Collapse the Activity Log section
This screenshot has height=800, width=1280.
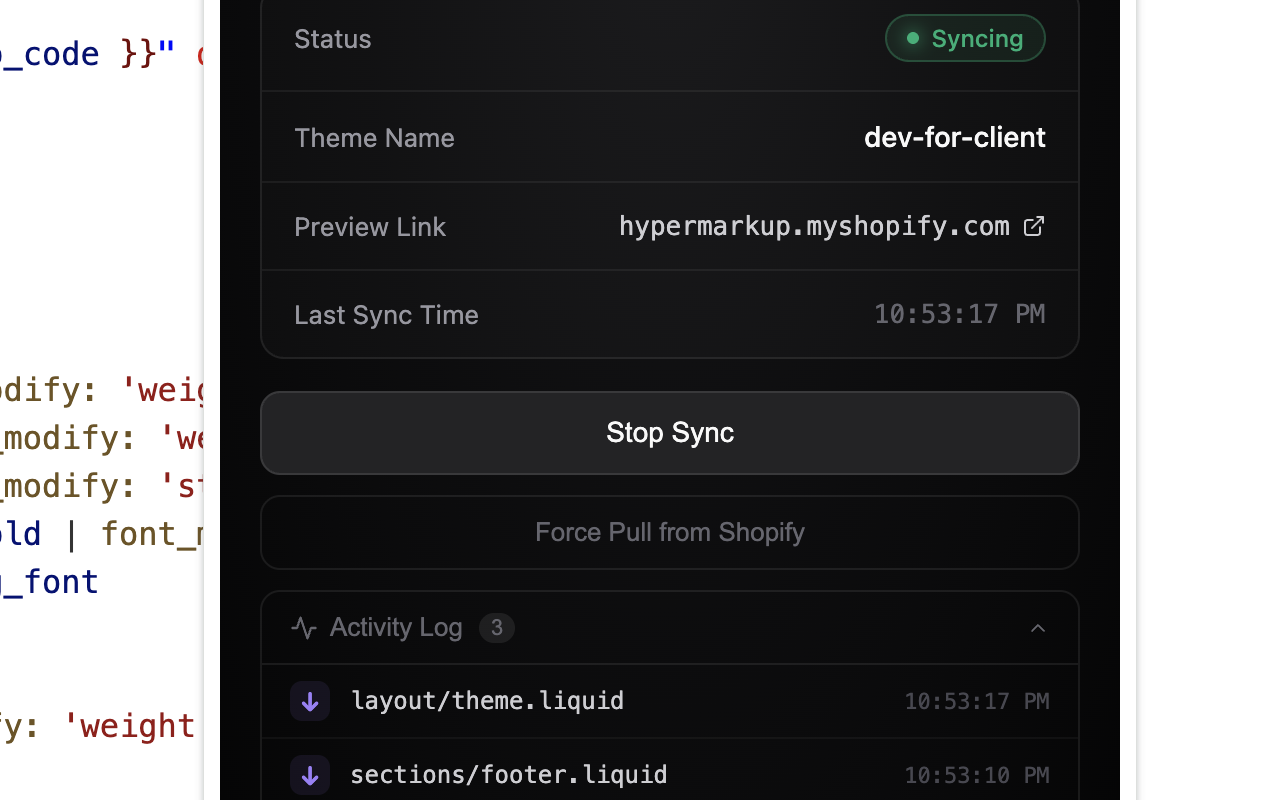[1038, 628]
